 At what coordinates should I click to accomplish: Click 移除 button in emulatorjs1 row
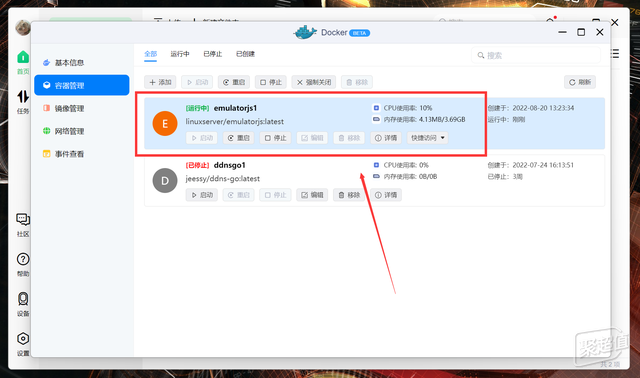point(349,138)
